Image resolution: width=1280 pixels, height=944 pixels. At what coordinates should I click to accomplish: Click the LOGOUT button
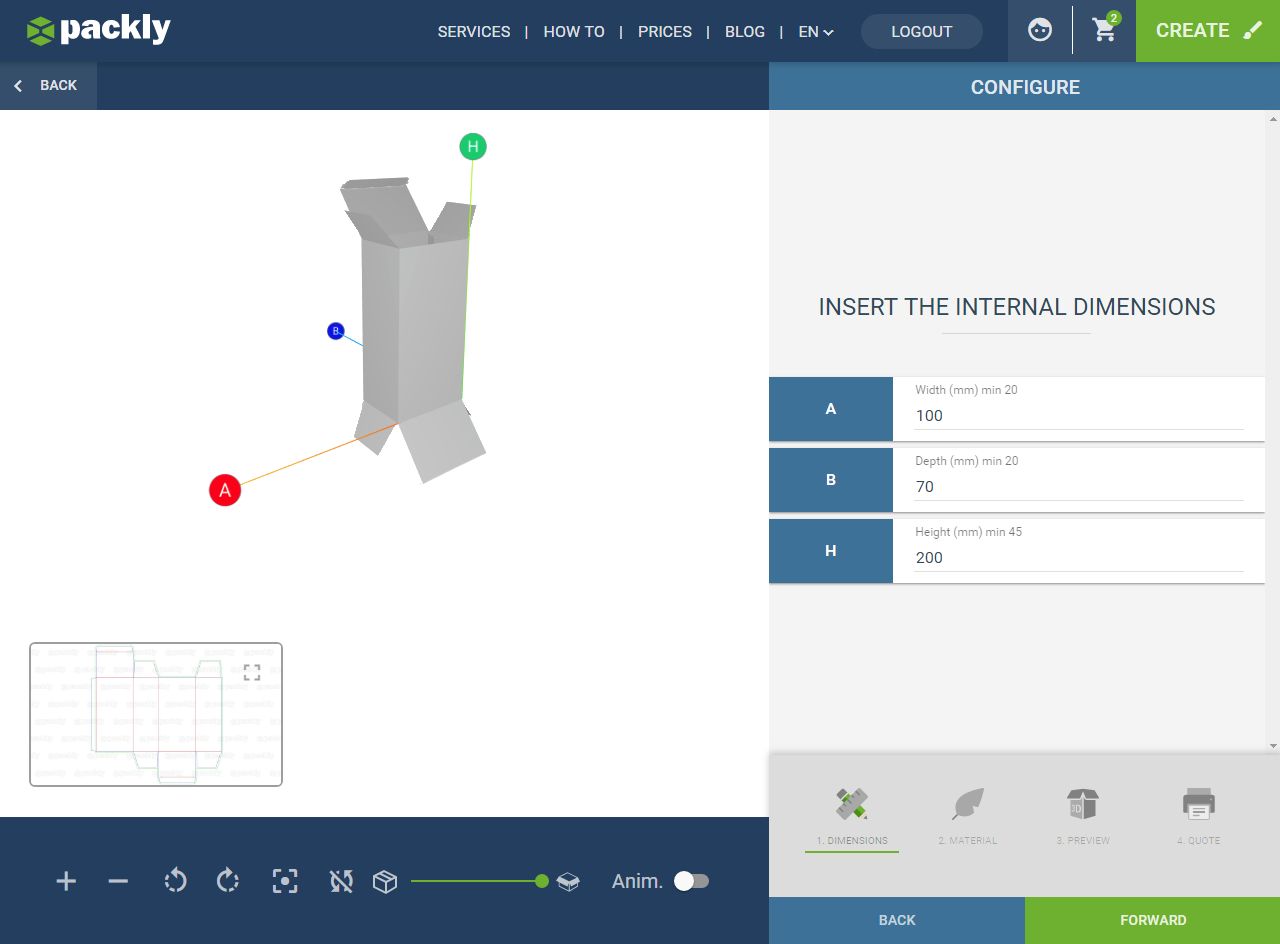point(921,31)
